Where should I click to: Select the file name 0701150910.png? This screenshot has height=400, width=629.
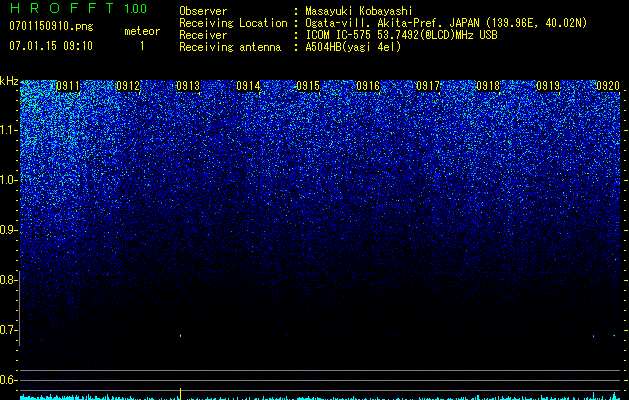coord(51,27)
